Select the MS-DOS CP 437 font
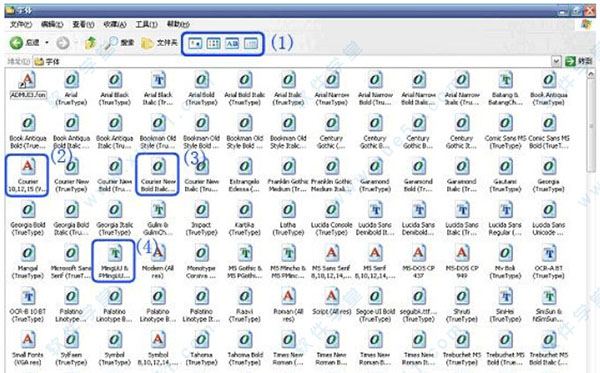This screenshot has height=373, width=600. (419, 262)
